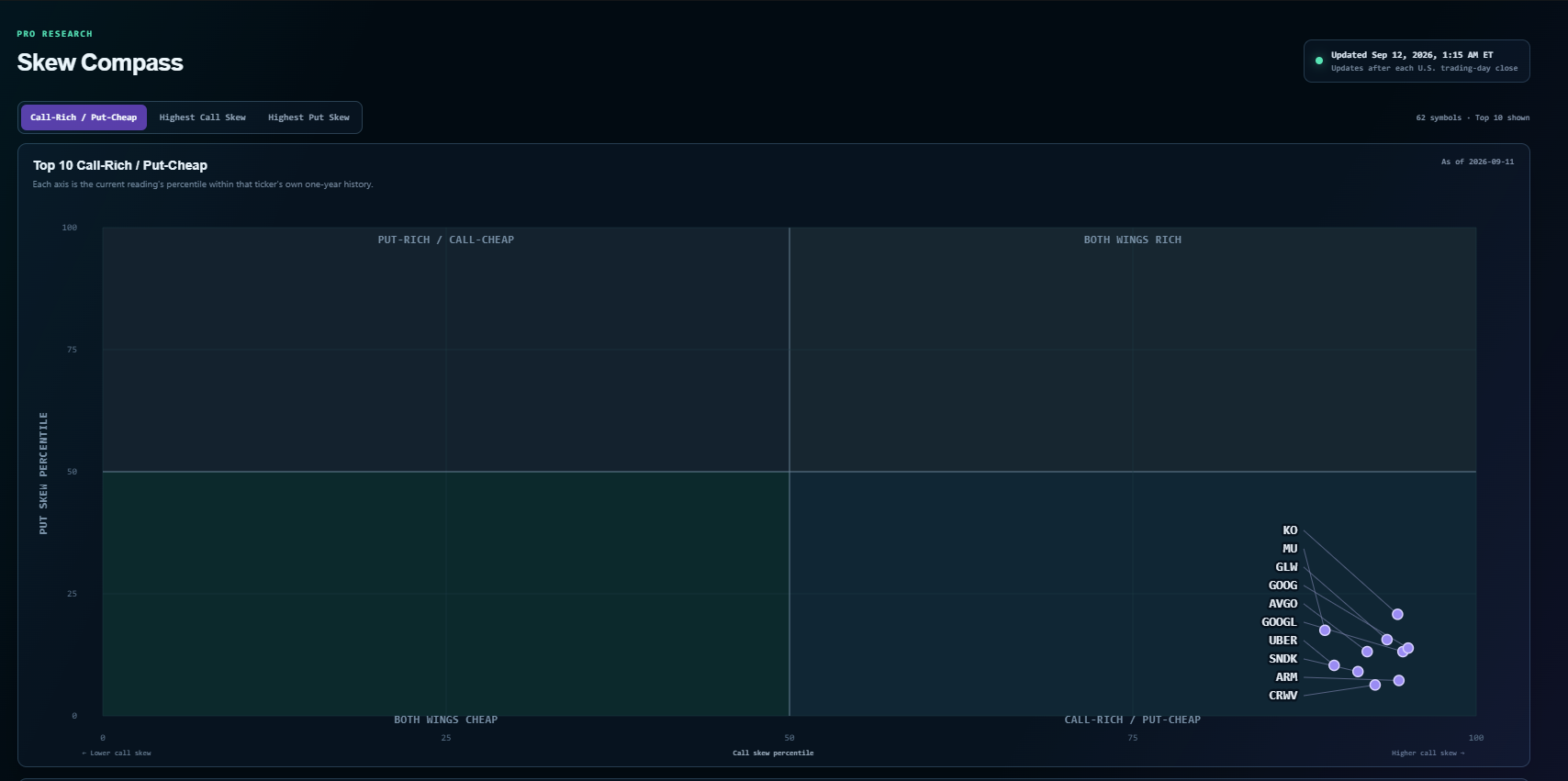This screenshot has width=1568, height=781.
Task: Click the "62 symbols · Top 10 shown" text
Action: coord(1473,117)
